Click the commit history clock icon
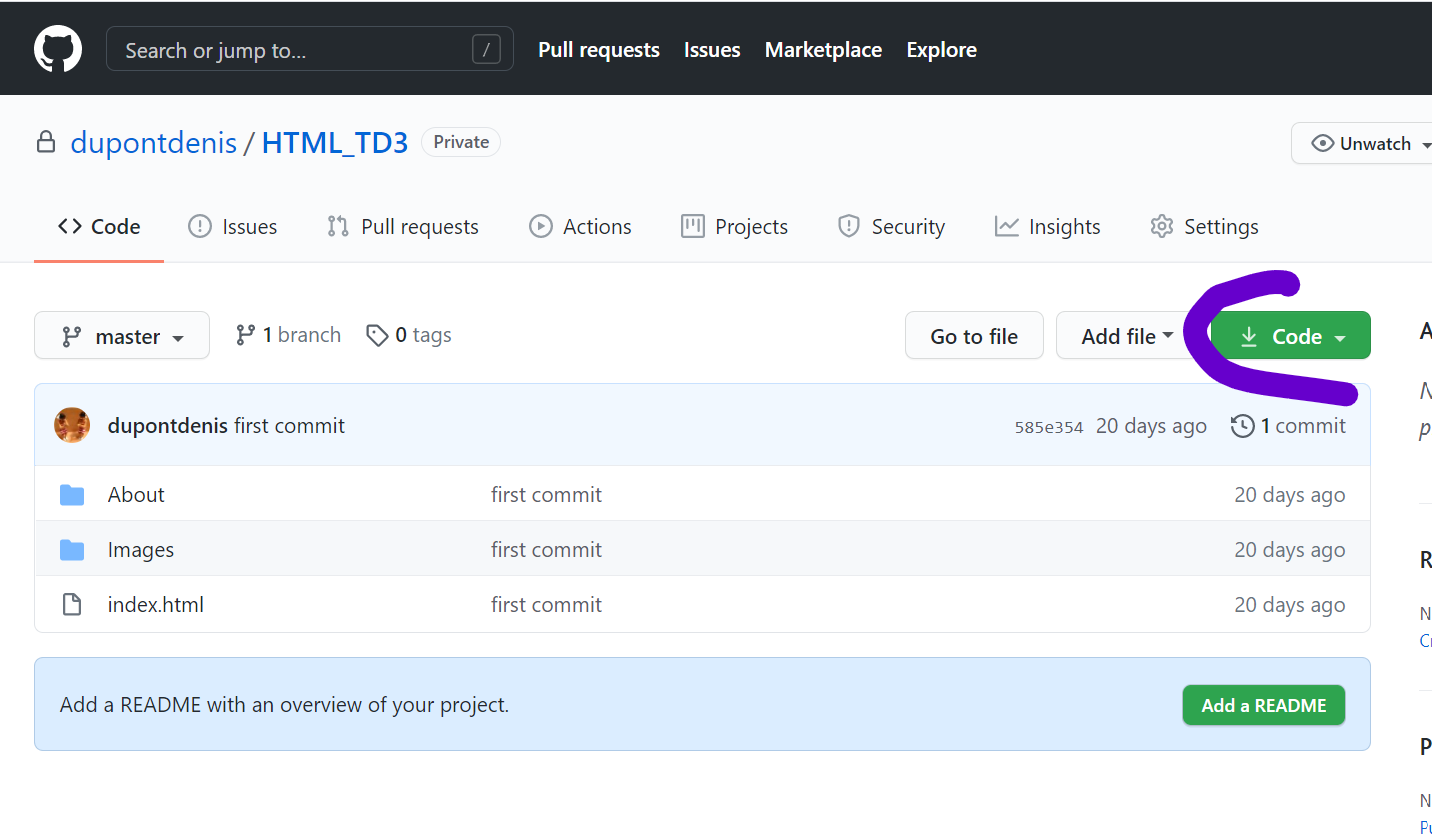Screen dimensions: 1432x838 point(1242,426)
